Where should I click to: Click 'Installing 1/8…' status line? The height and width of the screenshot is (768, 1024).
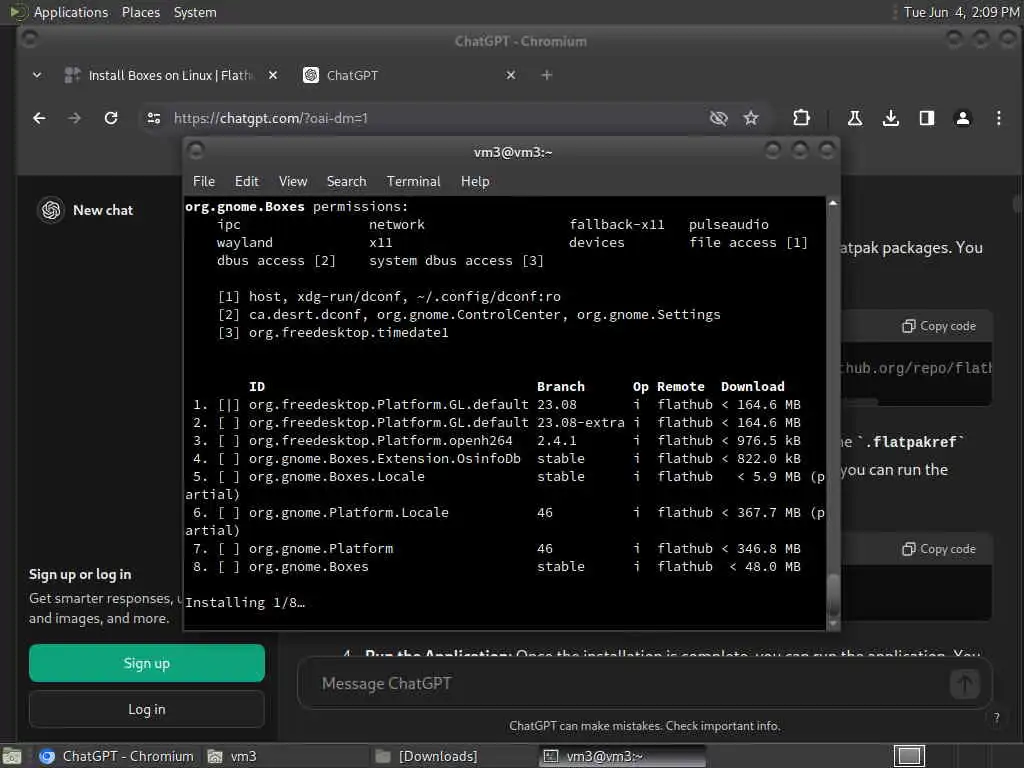click(x=245, y=603)
